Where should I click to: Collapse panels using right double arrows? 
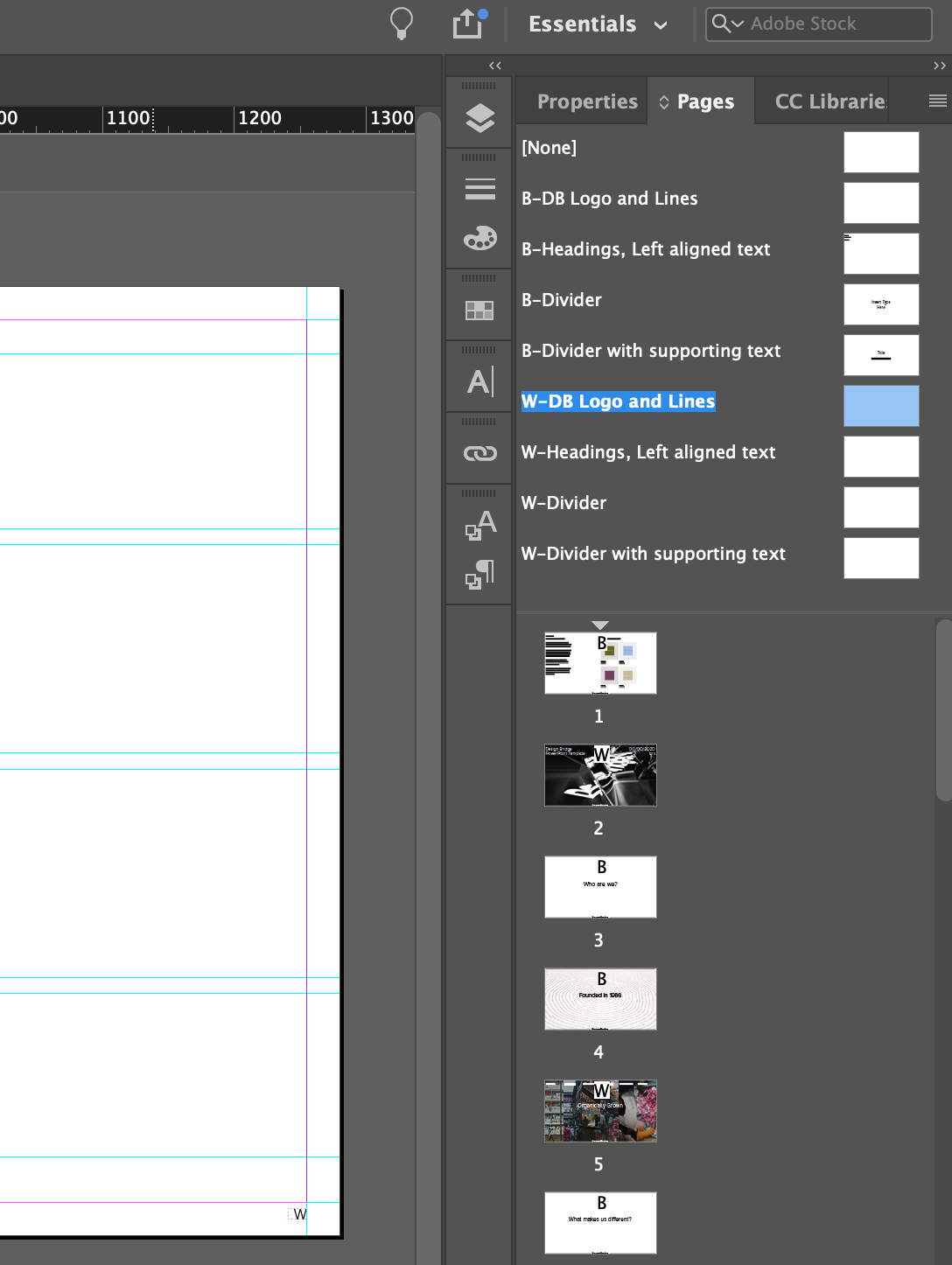tap(939, 66)
